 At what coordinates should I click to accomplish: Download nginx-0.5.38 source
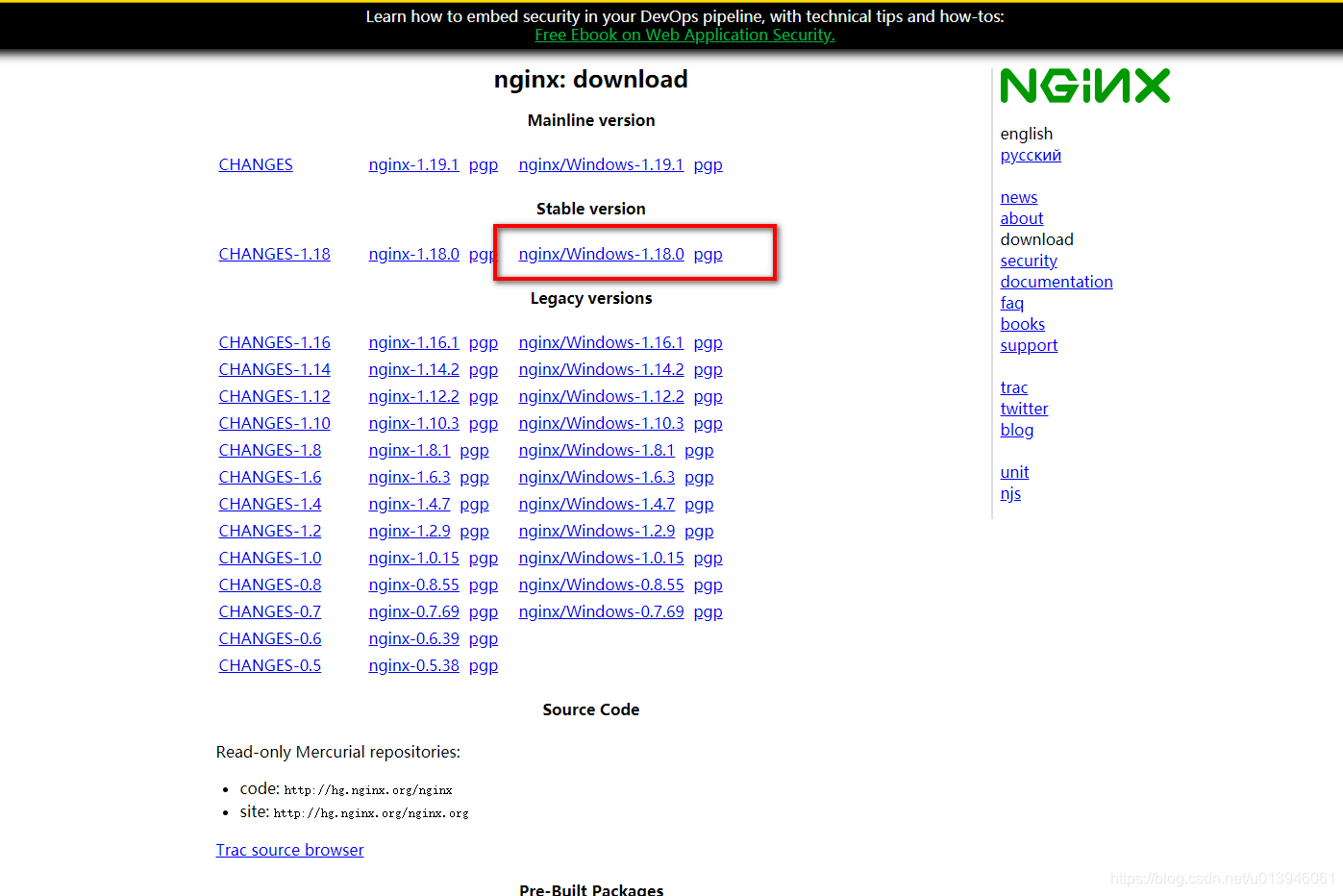coord(413,665)
